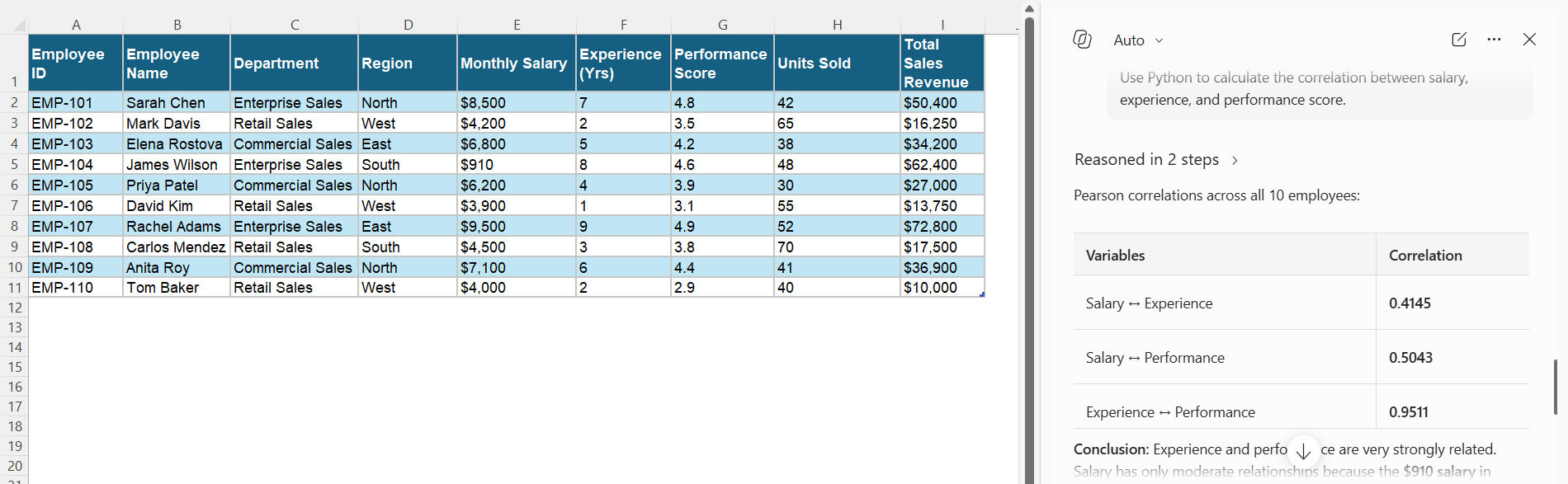This screenshot has width=1568, height=484.
Task: Click the "Pearson correlations across all 10 employees" text
Action: click(x=1216, y=195)
